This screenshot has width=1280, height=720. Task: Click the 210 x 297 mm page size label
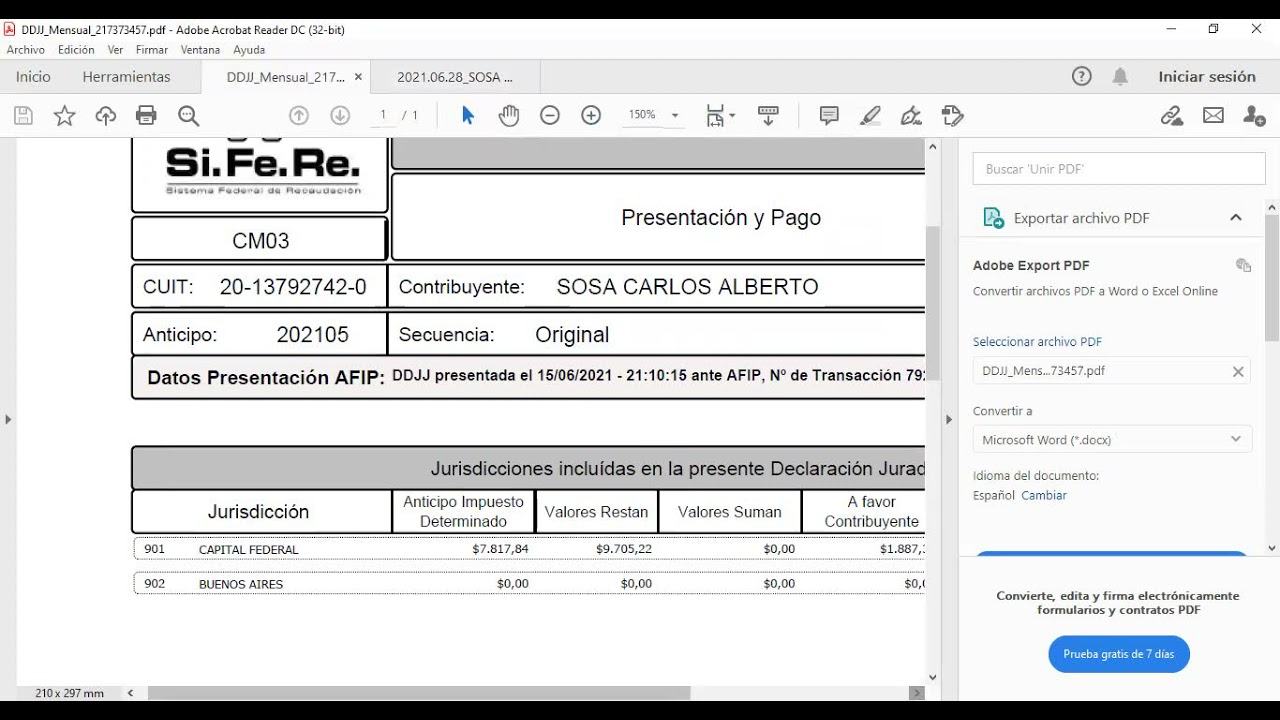pos(70,693)
